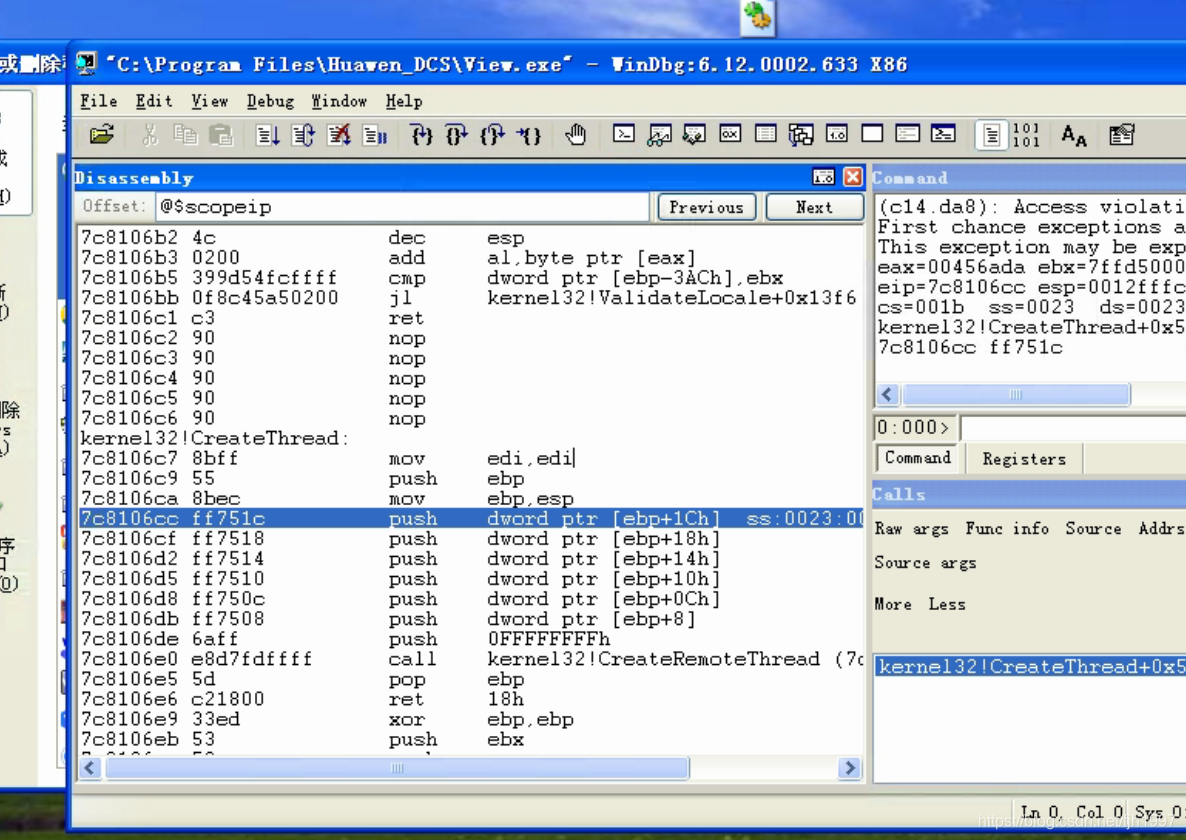Click the Disassembly scroll right arrow

pos(849,768)
